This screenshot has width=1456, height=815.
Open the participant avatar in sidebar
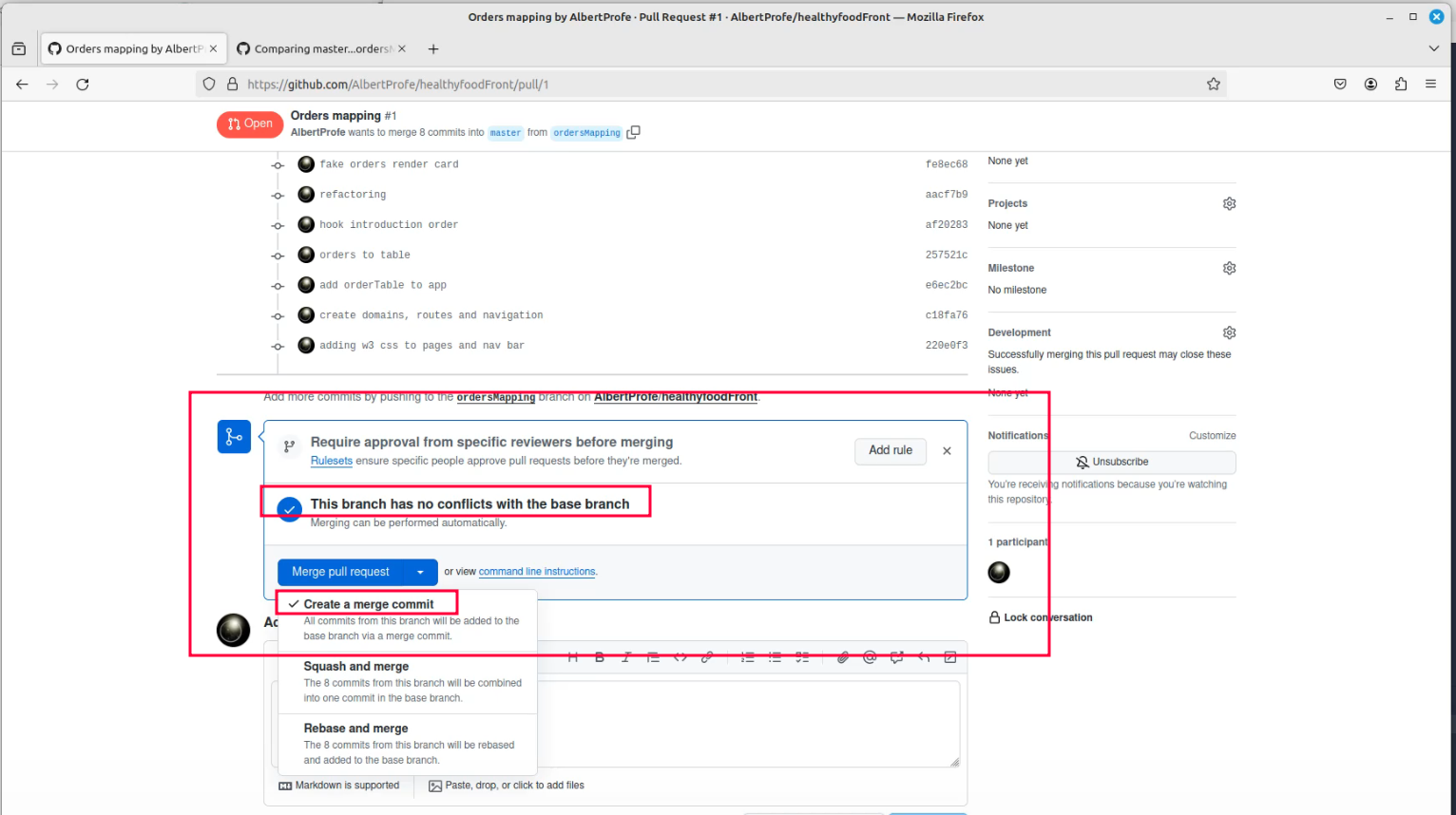click(x=999, y=572)
